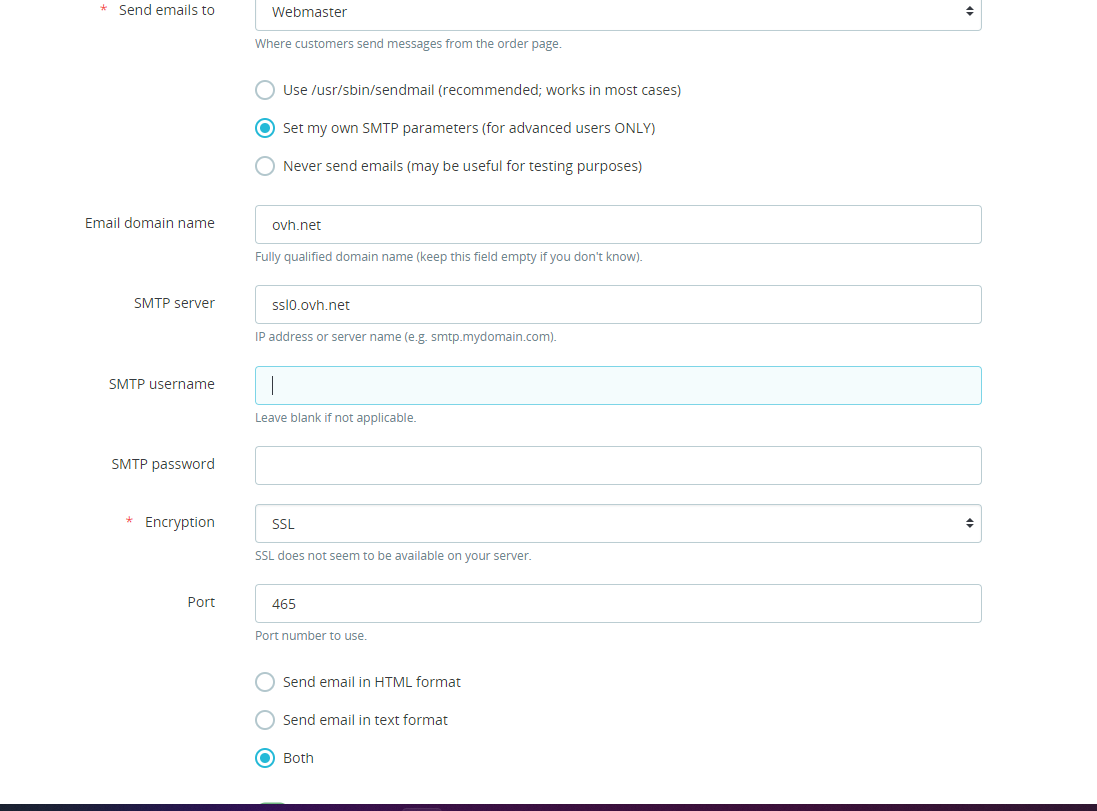Screen dimensions: 1097x811
Task: Click the SMTP password label
Action: 163,465
